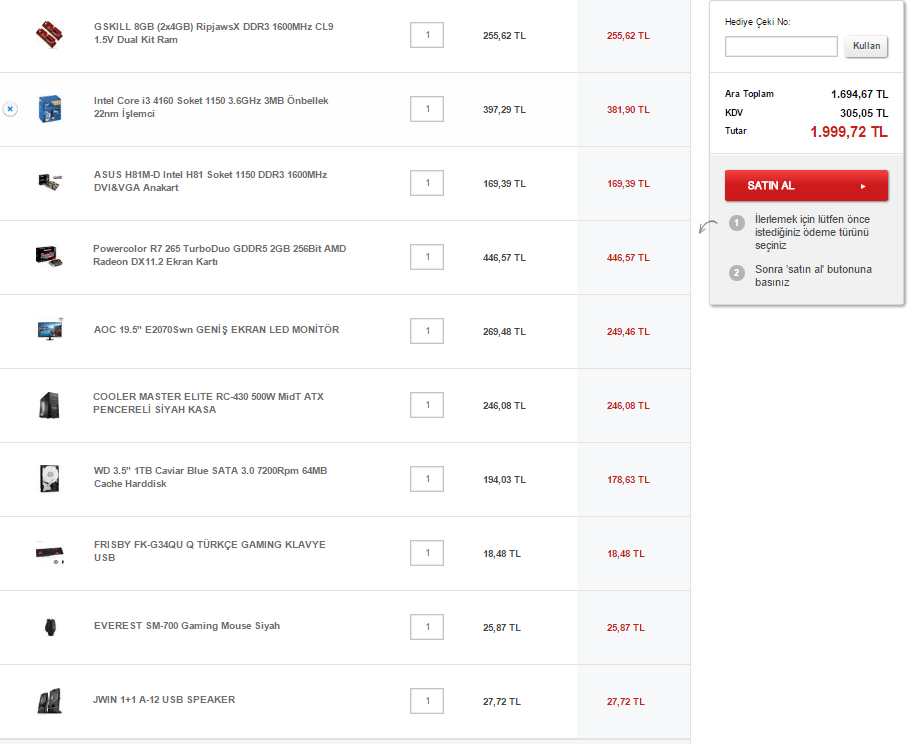Remove Intel Core i3 4160 with the x icon
The height and width of the screenshot is (744, 908).
pyautogui.click(x=10, y=108)
